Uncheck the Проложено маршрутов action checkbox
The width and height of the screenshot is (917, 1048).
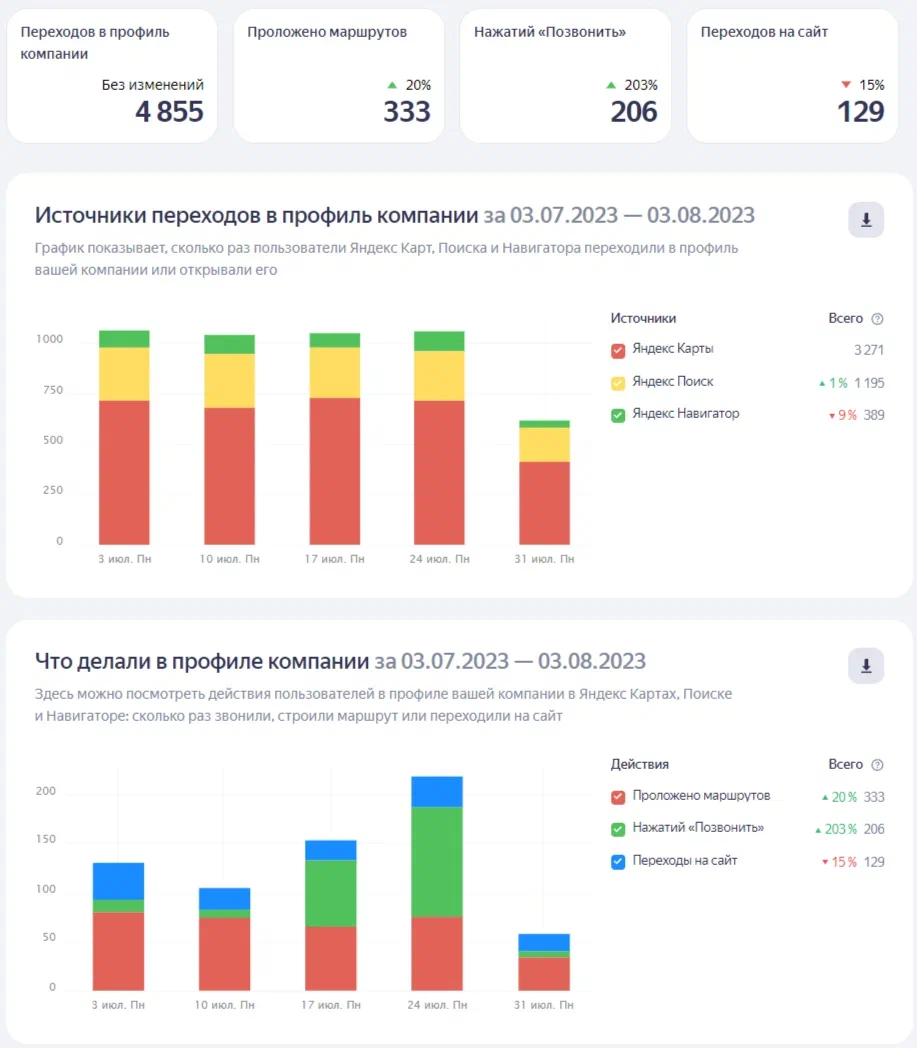click(x=618, y=797)
